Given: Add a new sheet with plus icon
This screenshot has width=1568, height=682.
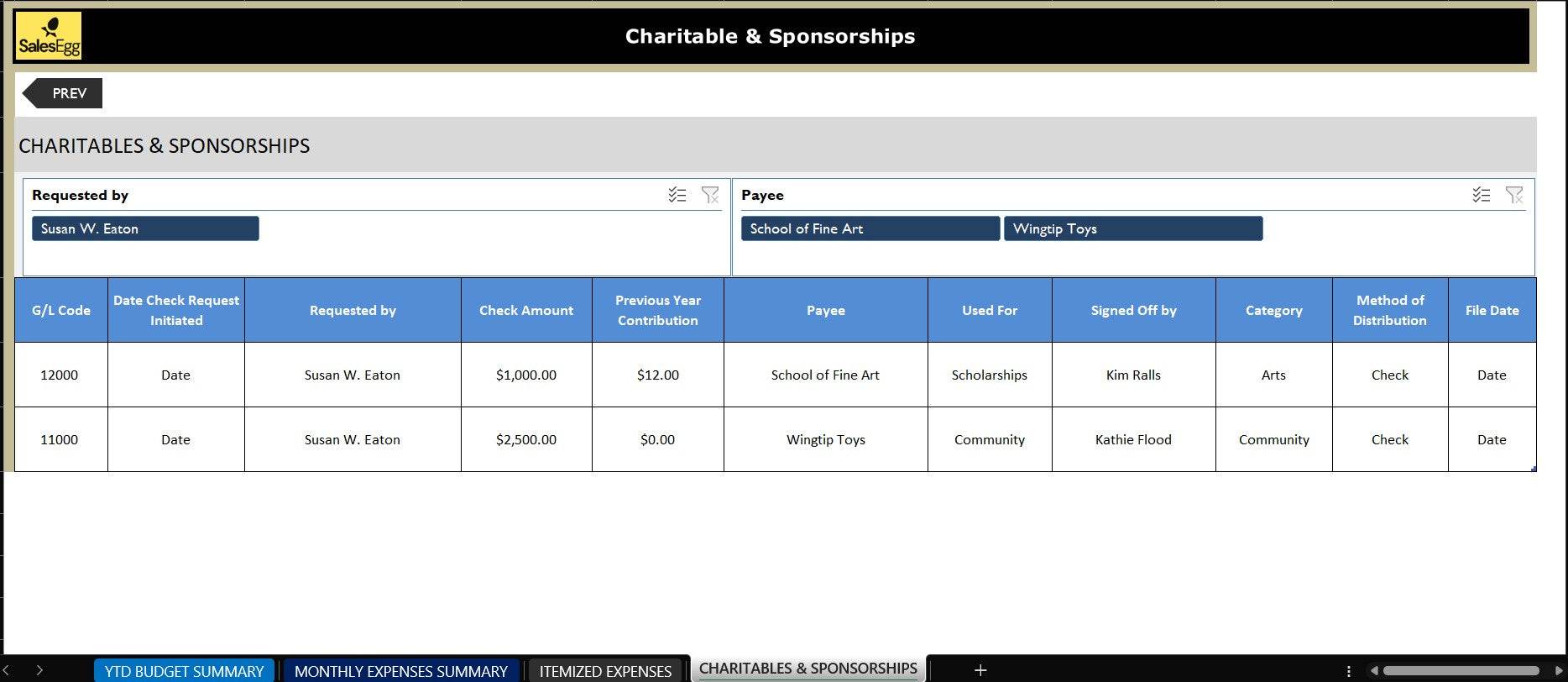Looking at the screenshot, I should point(980,670).
